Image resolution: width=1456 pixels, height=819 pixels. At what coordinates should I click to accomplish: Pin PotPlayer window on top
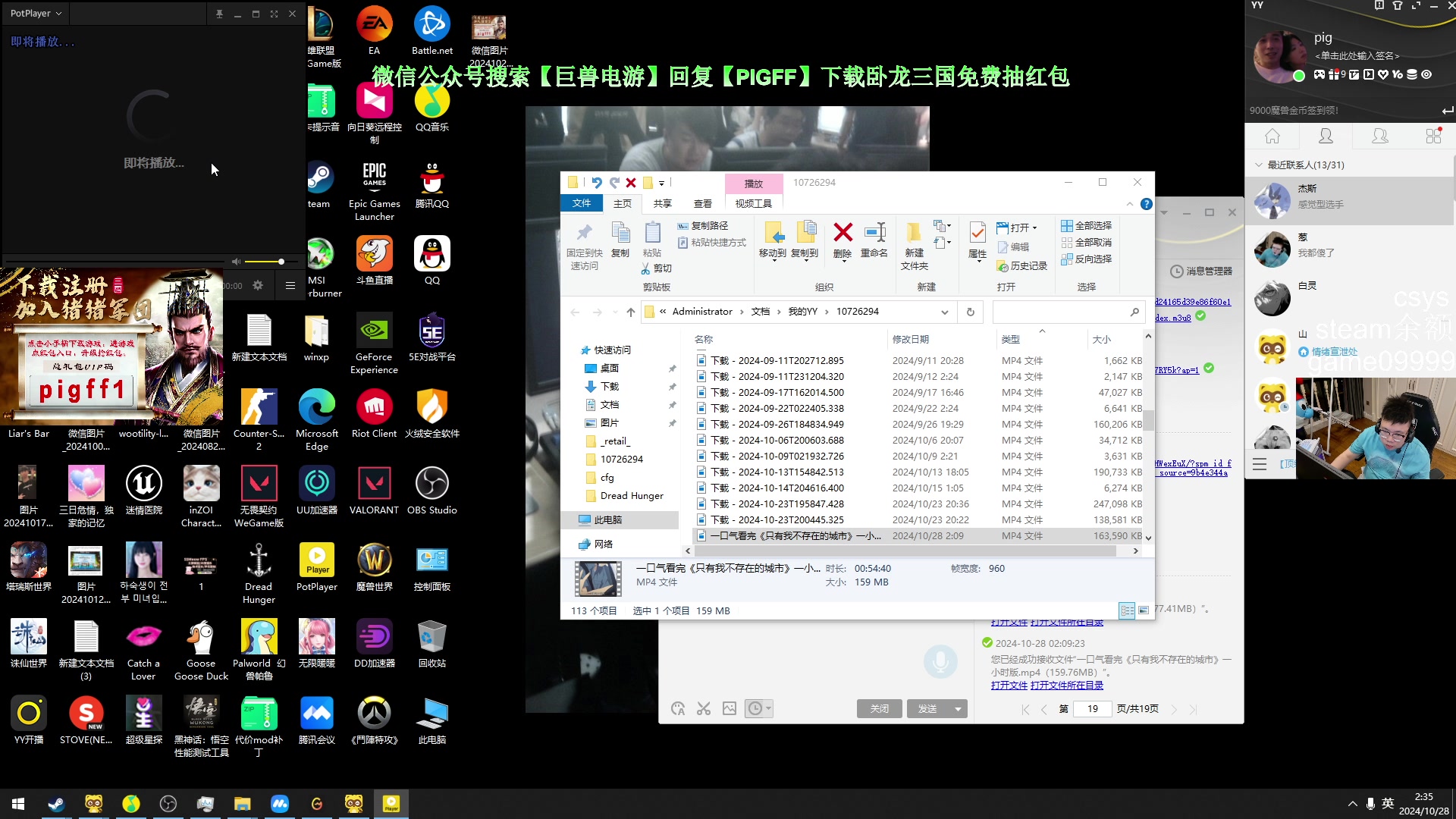(219, 14)
